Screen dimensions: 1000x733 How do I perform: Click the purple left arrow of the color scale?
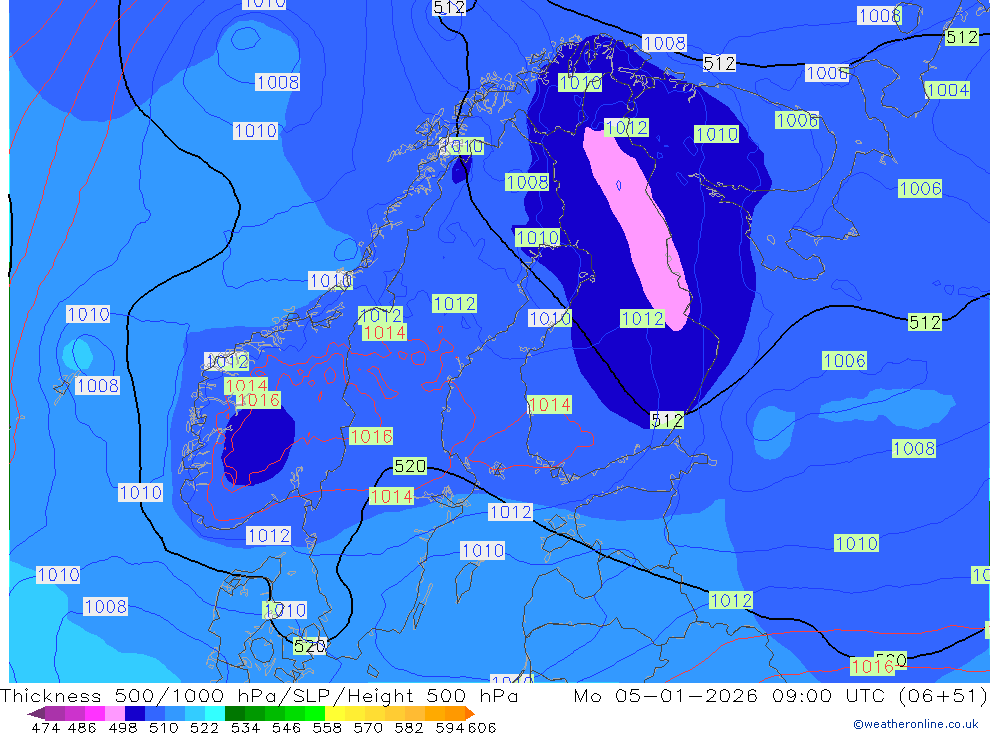36,713
